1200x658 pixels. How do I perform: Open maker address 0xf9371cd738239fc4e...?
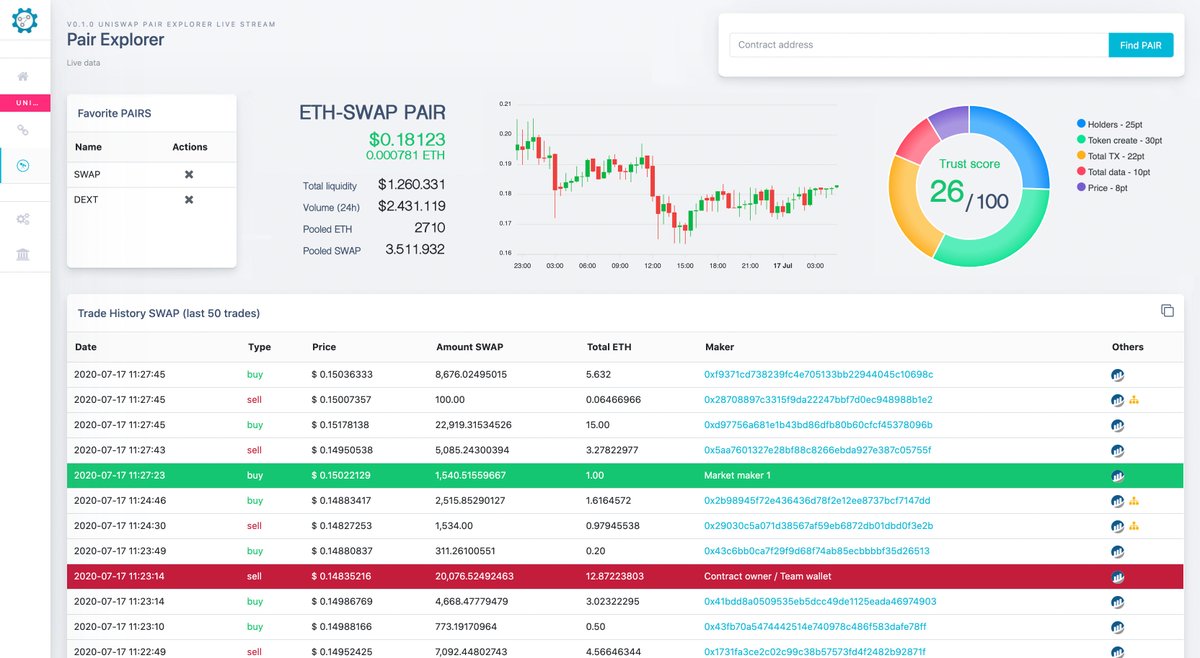coord(819,375)
